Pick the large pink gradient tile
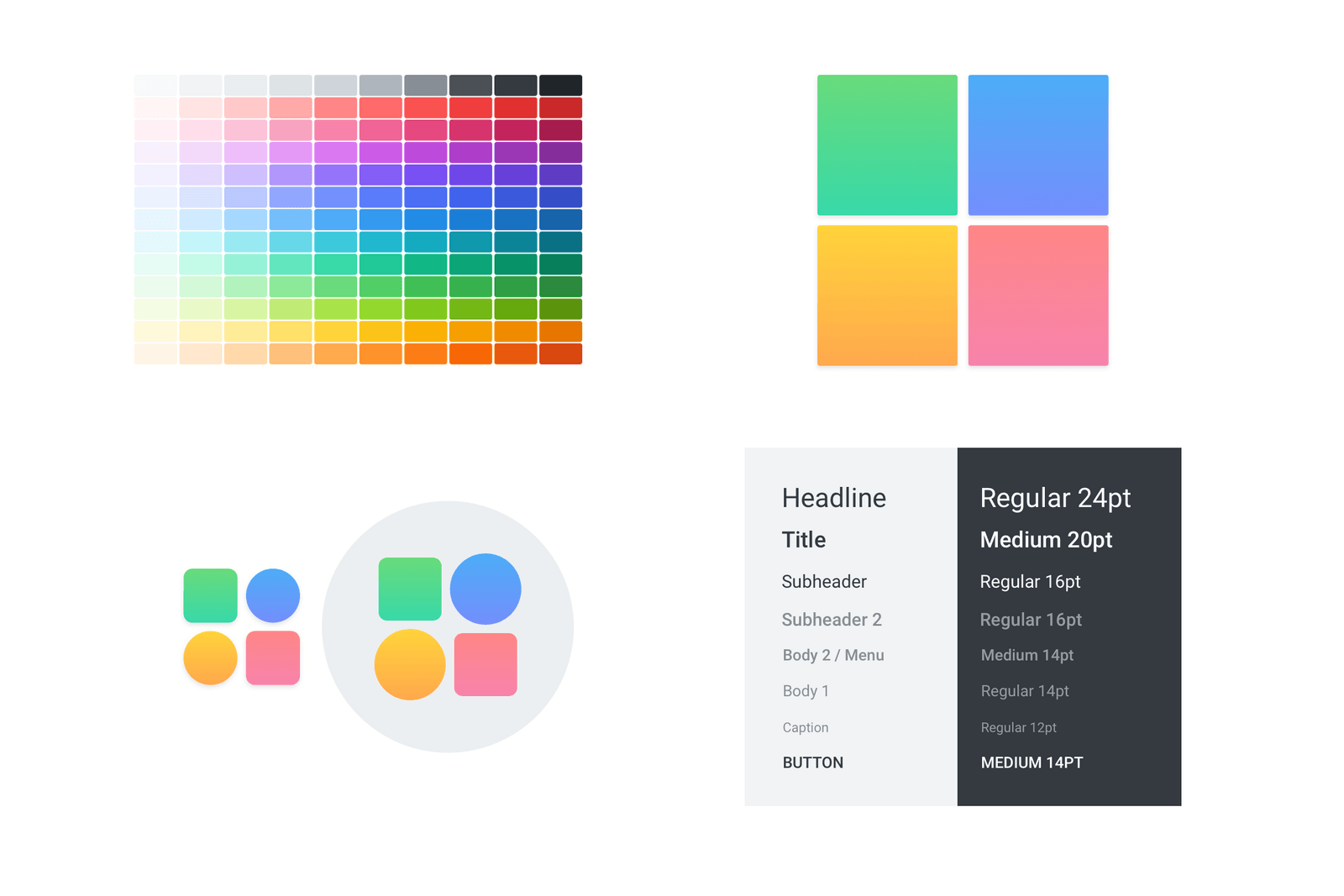 click(x=1038, y=295)
